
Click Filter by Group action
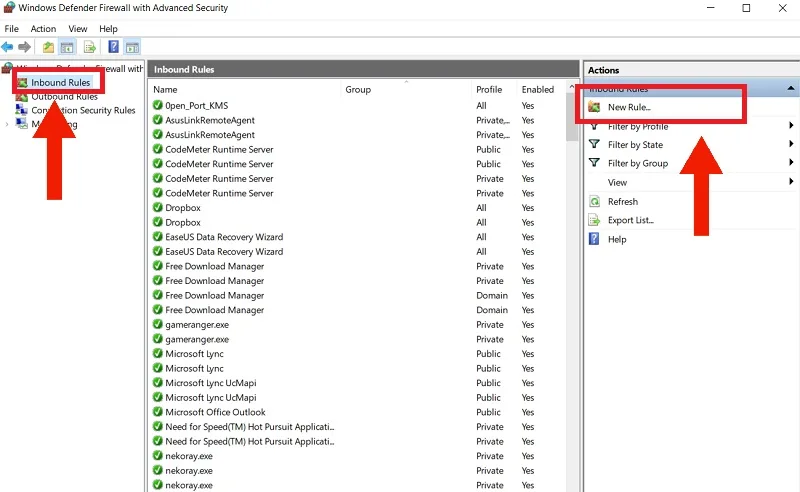(x=638, y=163)
